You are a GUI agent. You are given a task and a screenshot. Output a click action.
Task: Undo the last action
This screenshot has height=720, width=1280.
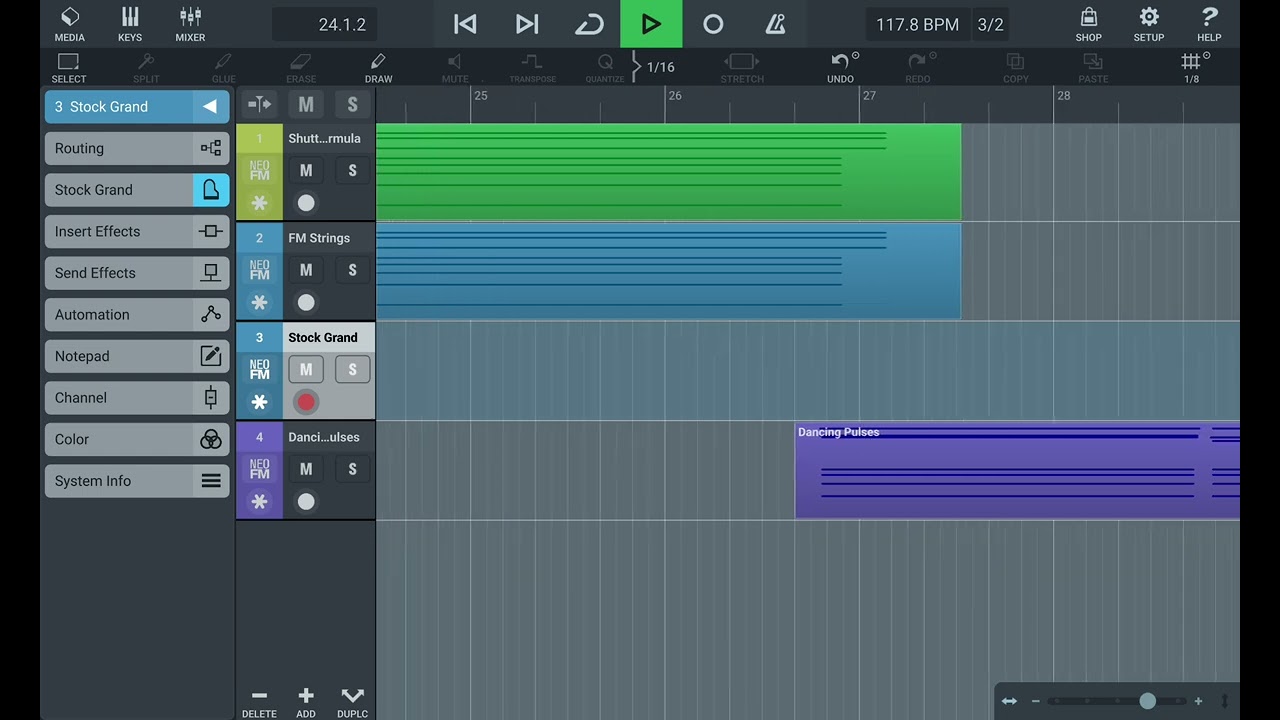pos(840,68)
